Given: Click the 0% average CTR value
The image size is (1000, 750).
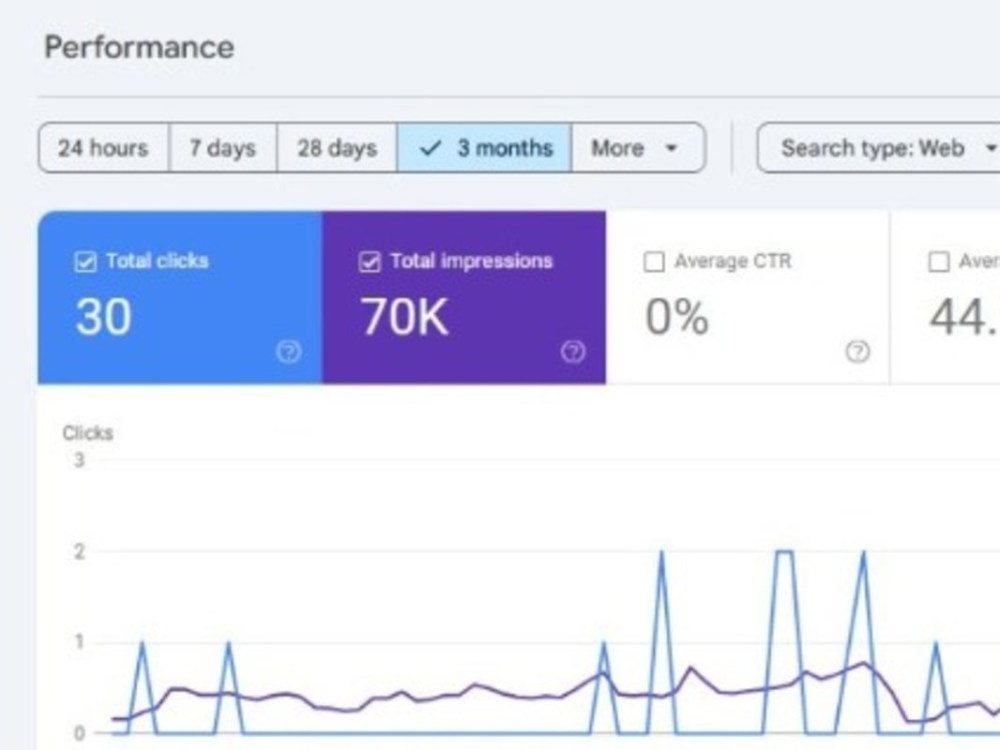Looking at the screenshot, I should tap(677, 317).
